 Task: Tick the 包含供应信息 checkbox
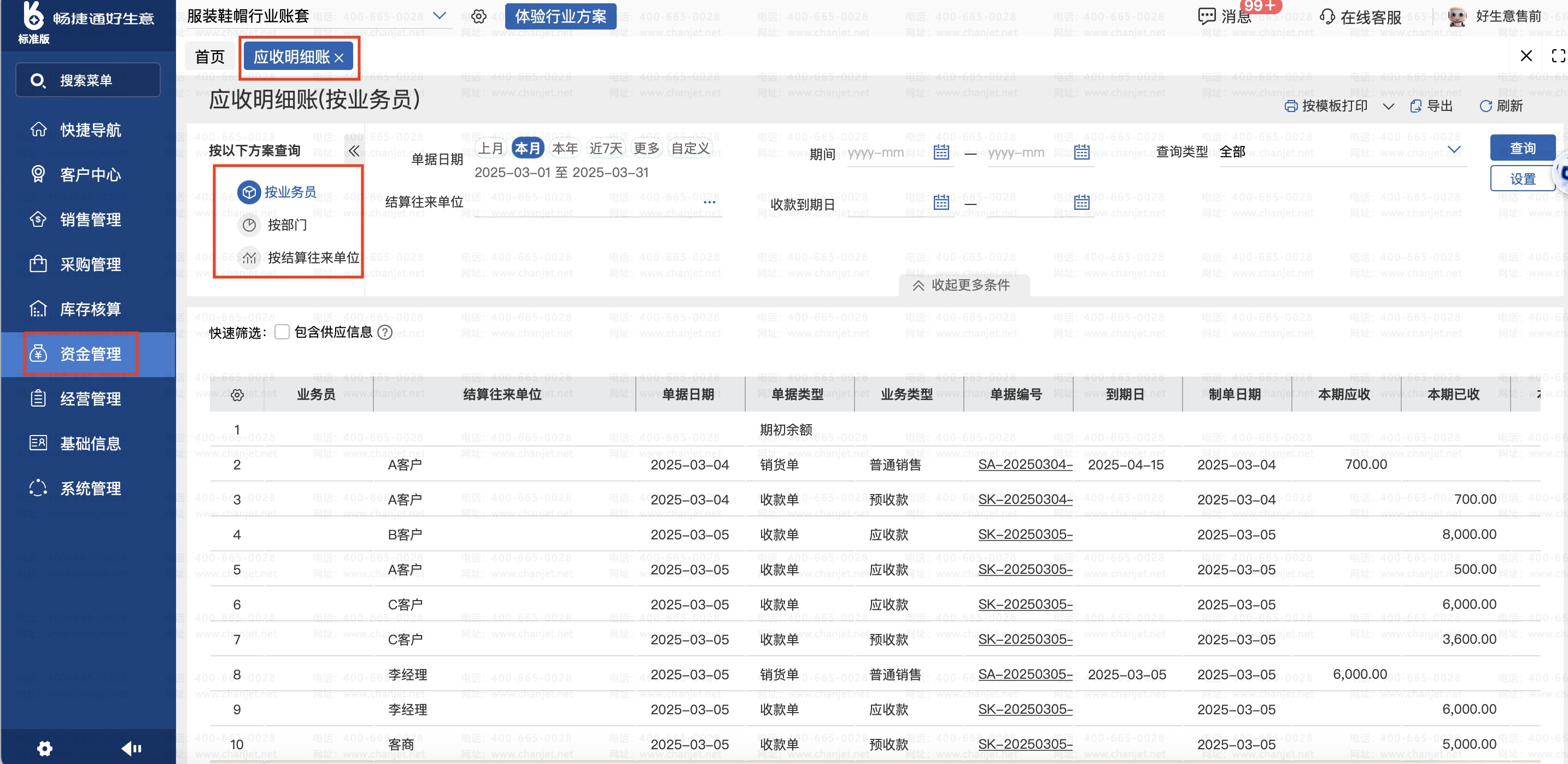point(282,332)
